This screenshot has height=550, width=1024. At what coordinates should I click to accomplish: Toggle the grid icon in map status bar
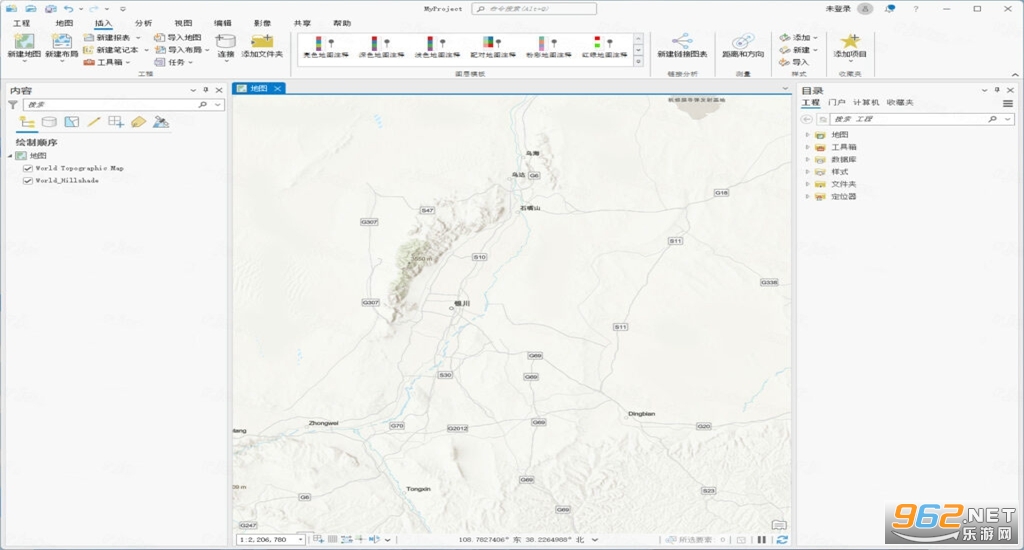point(332,540)
